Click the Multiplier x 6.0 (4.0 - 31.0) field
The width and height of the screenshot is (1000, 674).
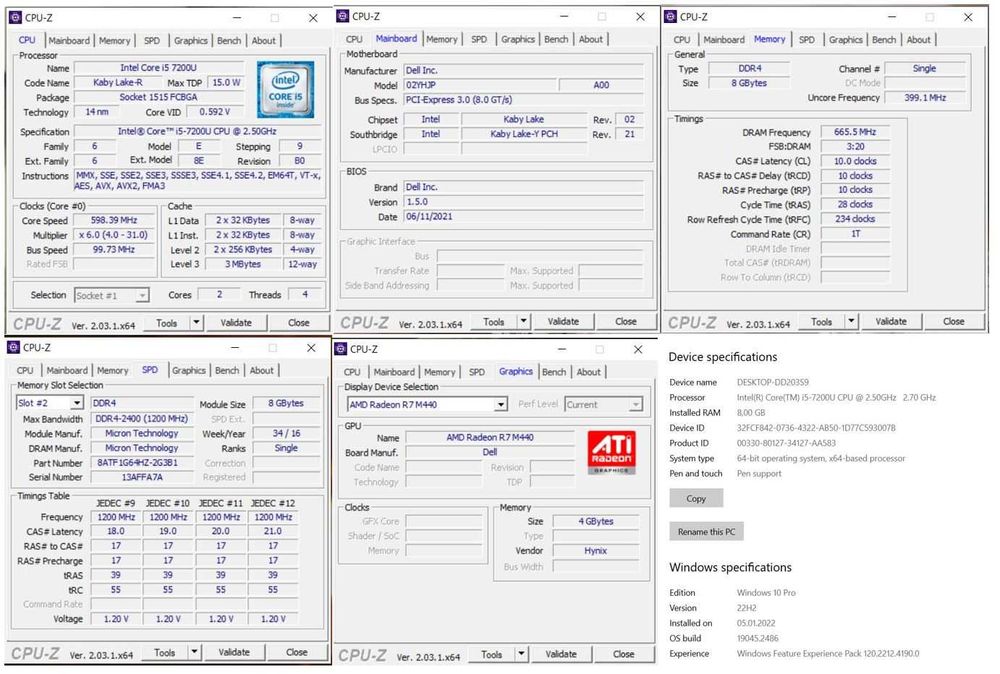tap(114, 235)
